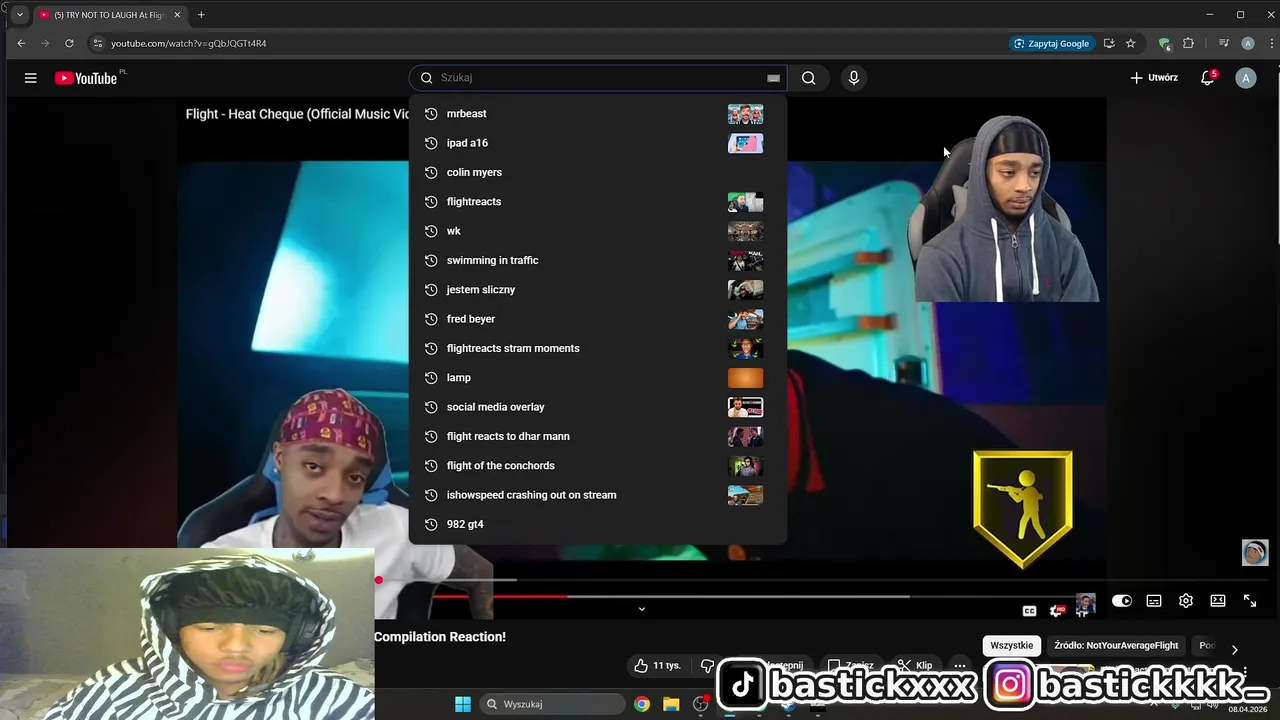Toggle subtitles button in player controls

1153,601
